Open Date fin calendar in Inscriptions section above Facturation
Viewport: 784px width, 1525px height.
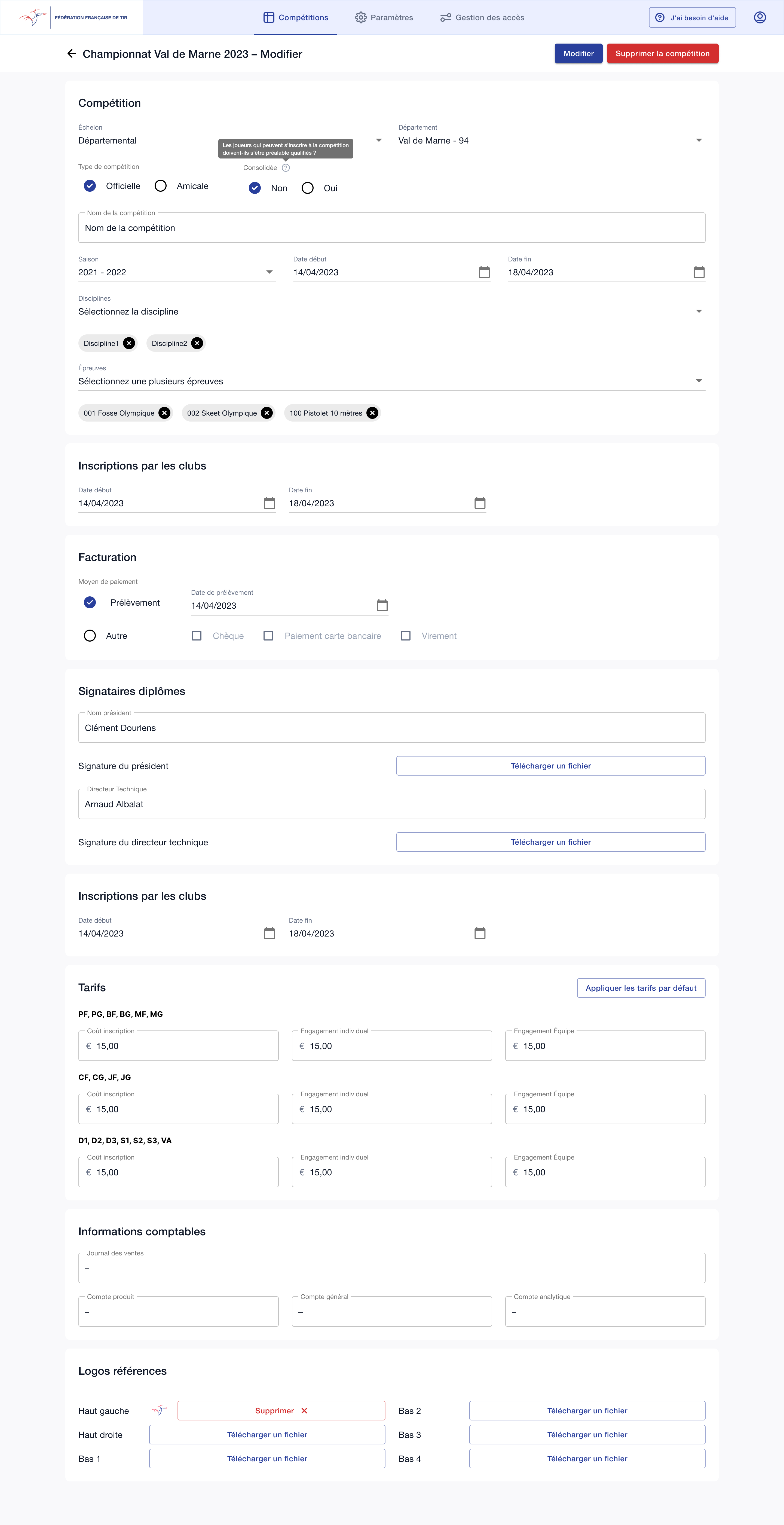coord(480,503)
